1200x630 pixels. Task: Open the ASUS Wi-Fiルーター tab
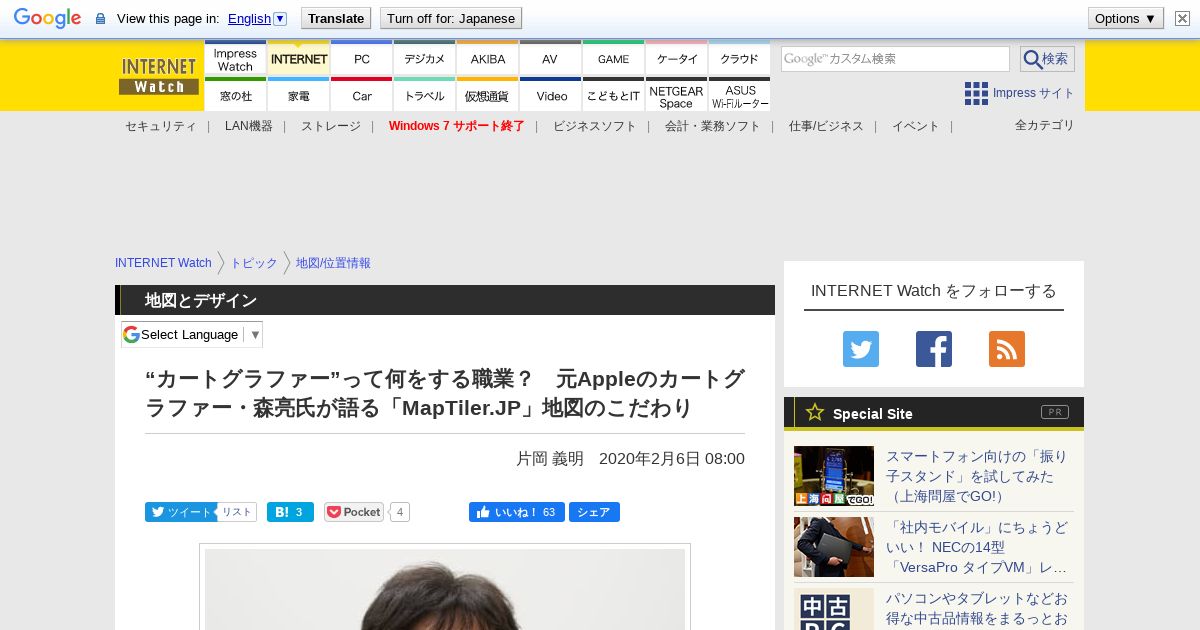click(740, 95)
